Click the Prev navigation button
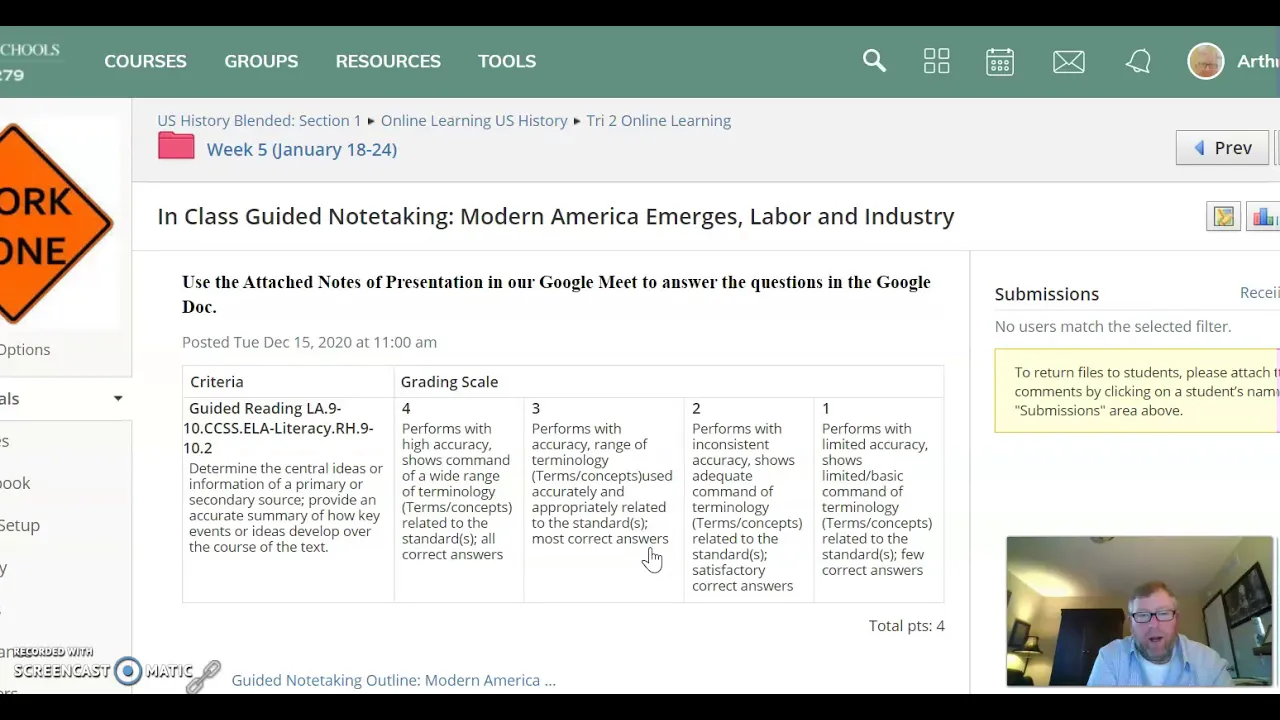1280x720 pixels. pyautogui.click(x=1222, y=148)
